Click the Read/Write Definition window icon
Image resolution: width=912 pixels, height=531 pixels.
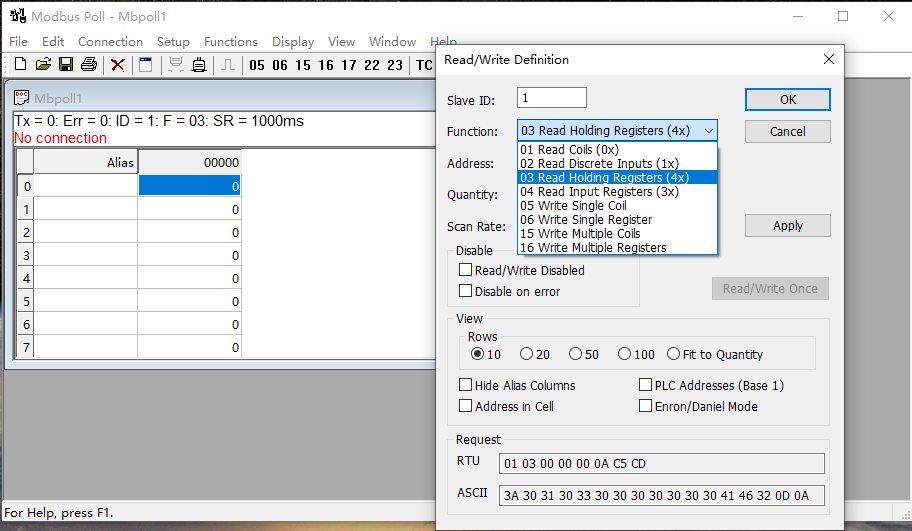point(146,65)
